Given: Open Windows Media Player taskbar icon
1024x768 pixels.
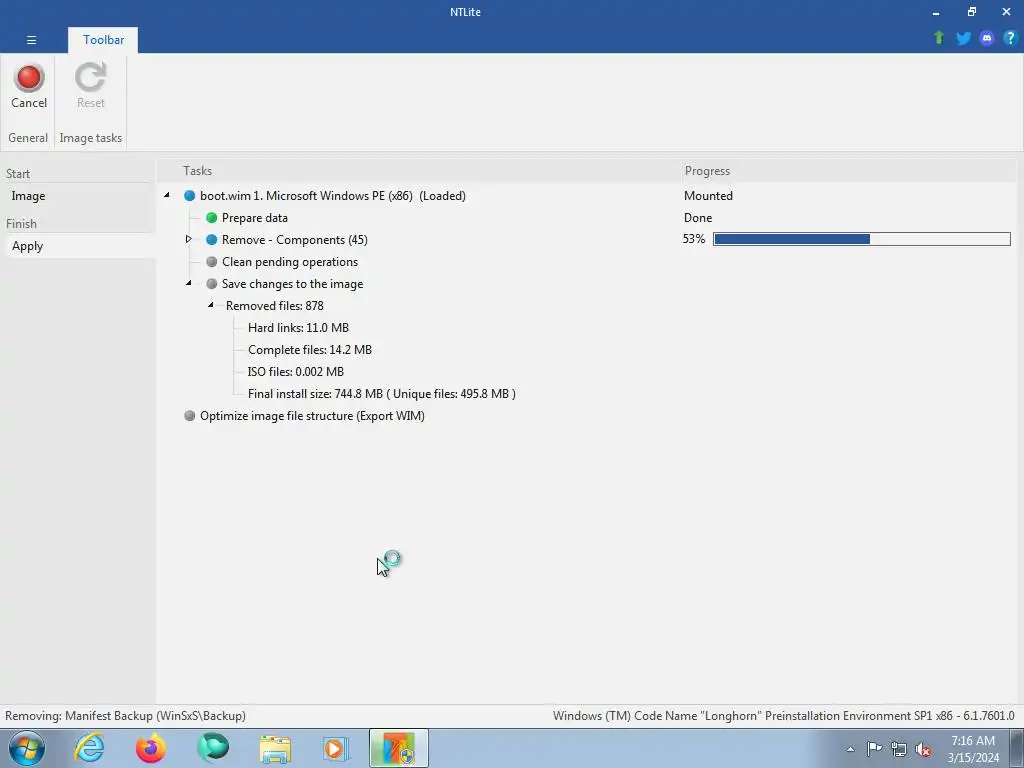Looking at the screenshot, I should [337, 748].
